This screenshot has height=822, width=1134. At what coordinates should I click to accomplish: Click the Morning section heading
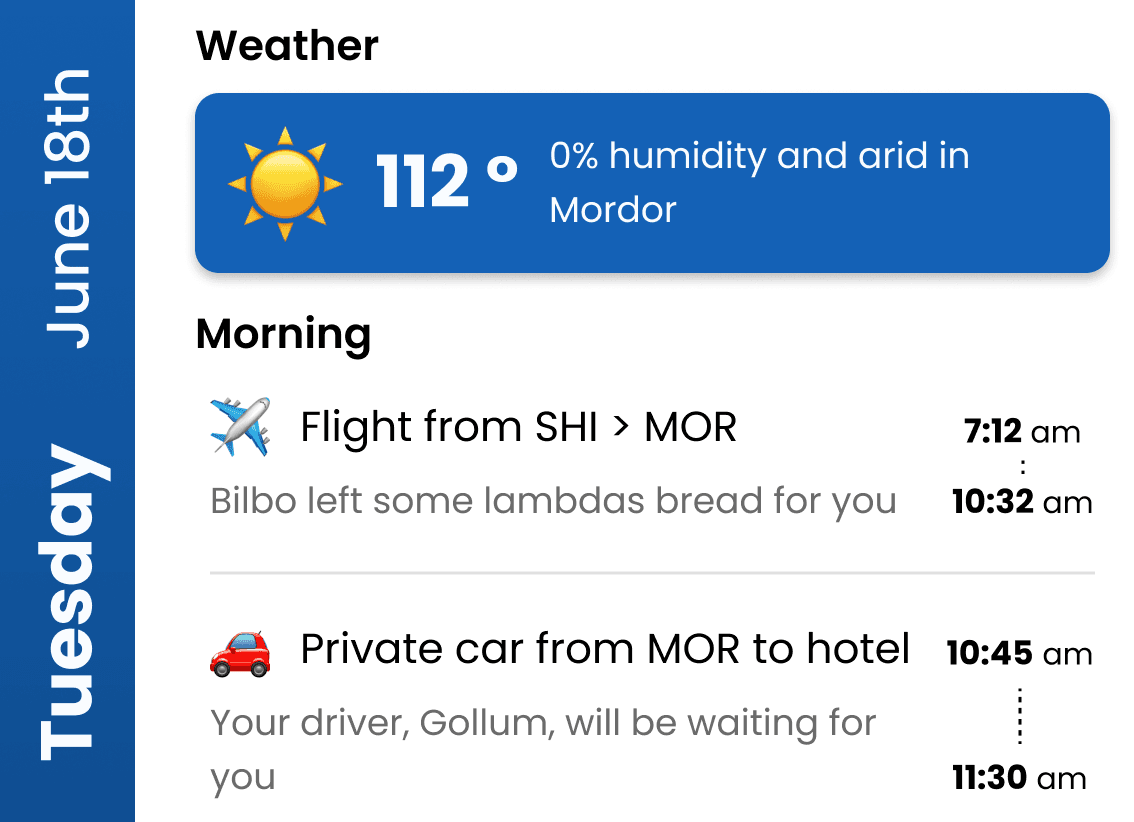click(x=283, y=334)
